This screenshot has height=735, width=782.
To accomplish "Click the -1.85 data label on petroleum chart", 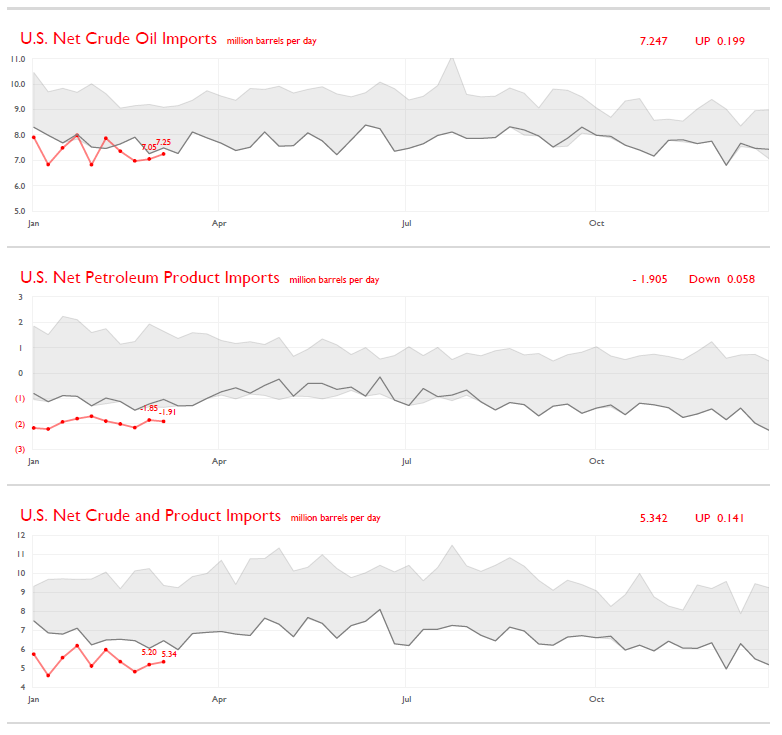I will click(x=148, y=408).
